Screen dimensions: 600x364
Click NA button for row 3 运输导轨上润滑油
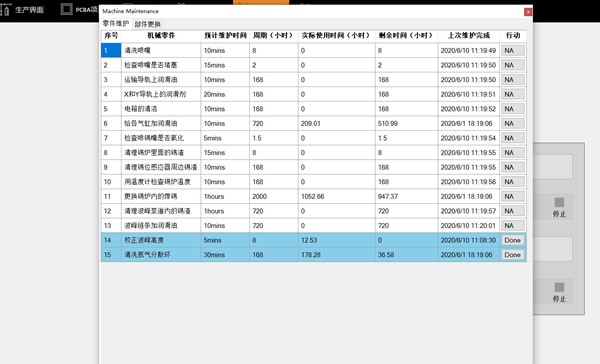513,80
